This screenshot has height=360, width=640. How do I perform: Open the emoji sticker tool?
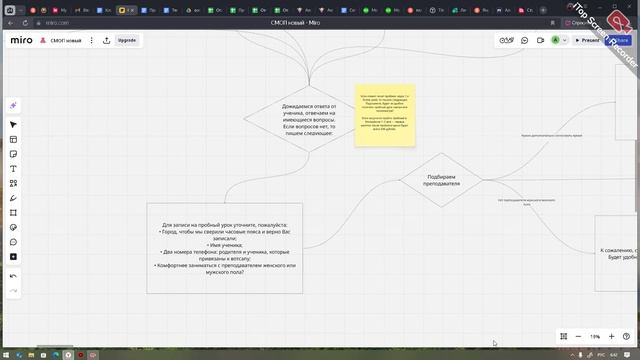pyautogui.click(x=13, y=227)
